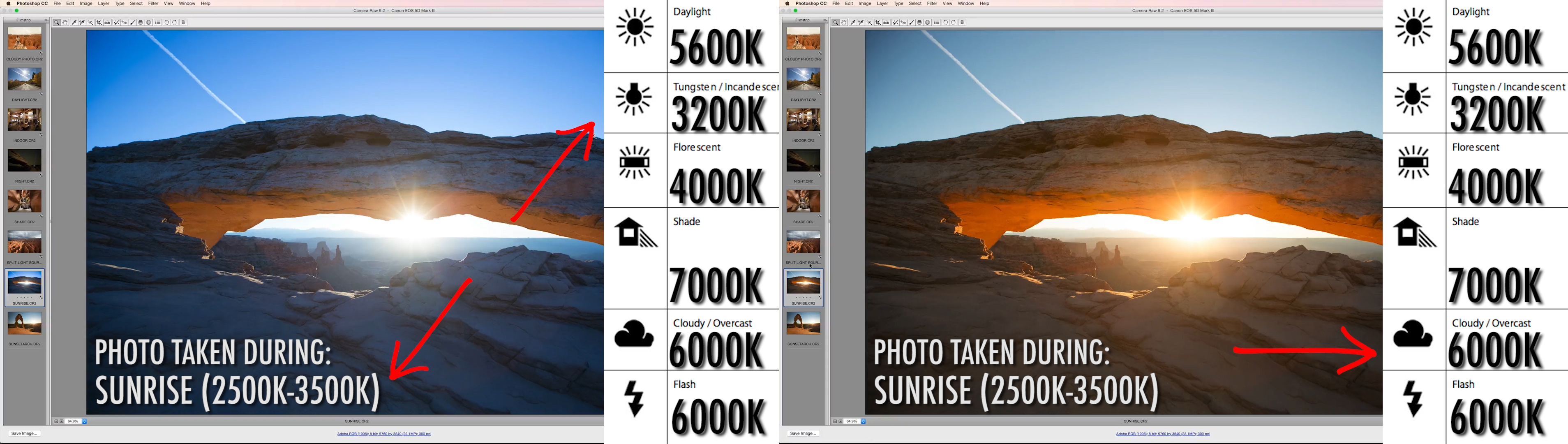Image resolution: width=1568 pixels, height=444 pixels.
Task: Rotate image clockwise in right window
Action: 954,23
